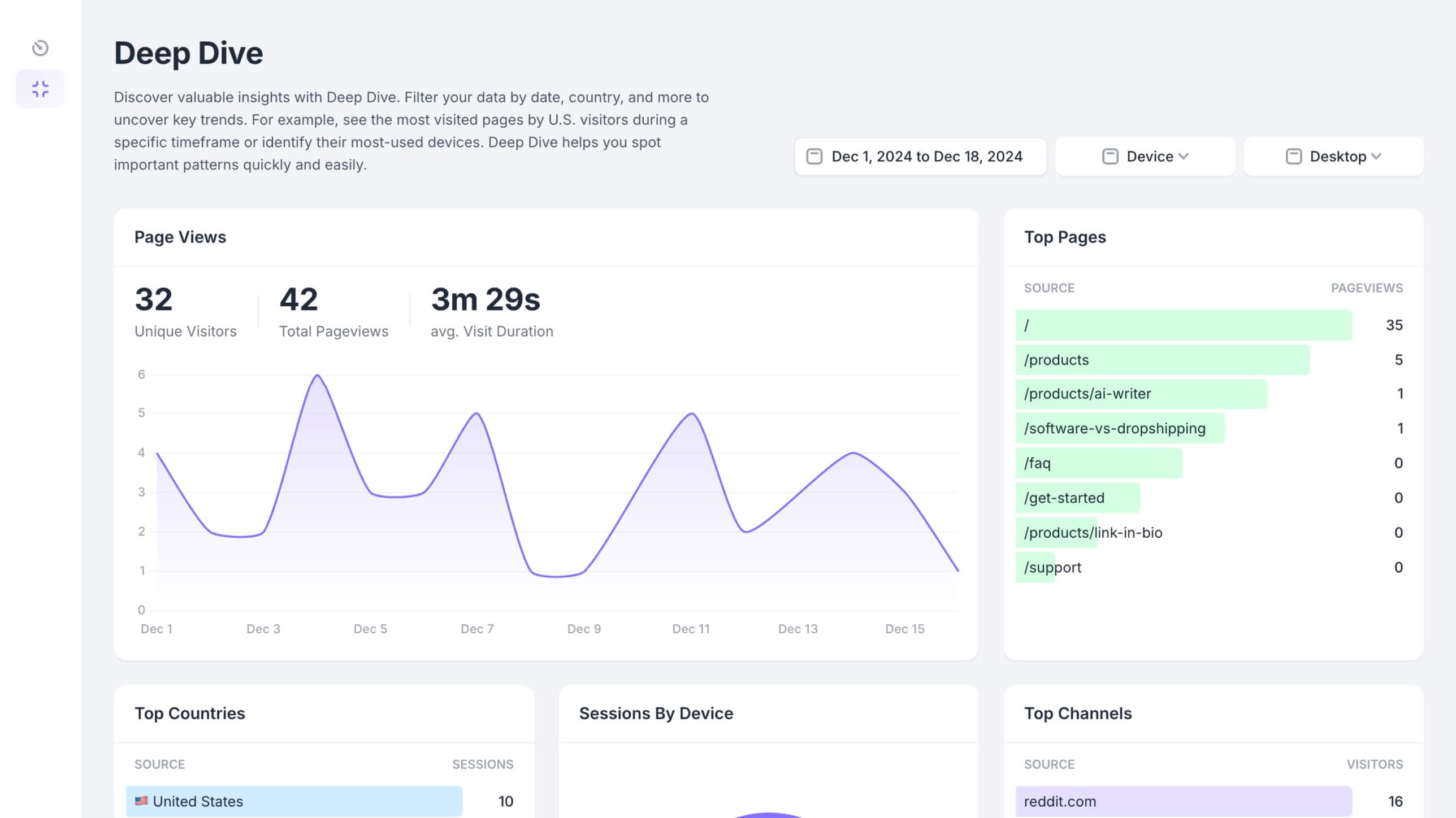Click the PAGEVIEWS column header
Image resolution: width=1456 pixels, height=818 pixels.
click(1367, 288)
